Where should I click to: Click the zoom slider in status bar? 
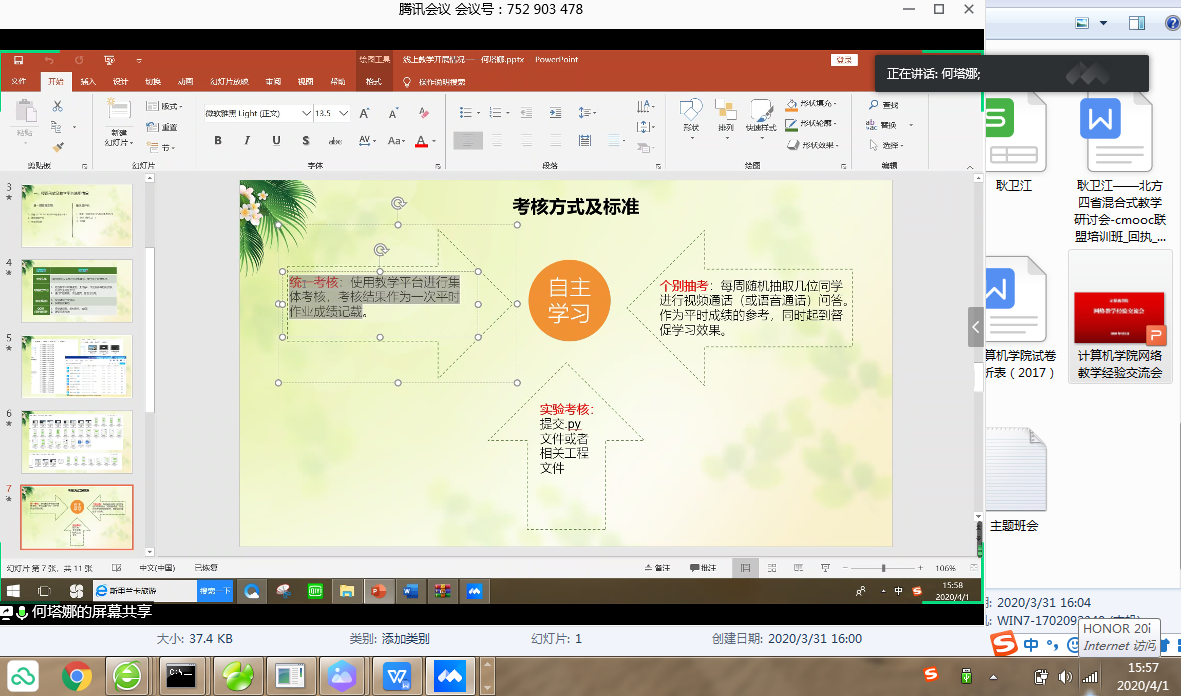point(882,568)
